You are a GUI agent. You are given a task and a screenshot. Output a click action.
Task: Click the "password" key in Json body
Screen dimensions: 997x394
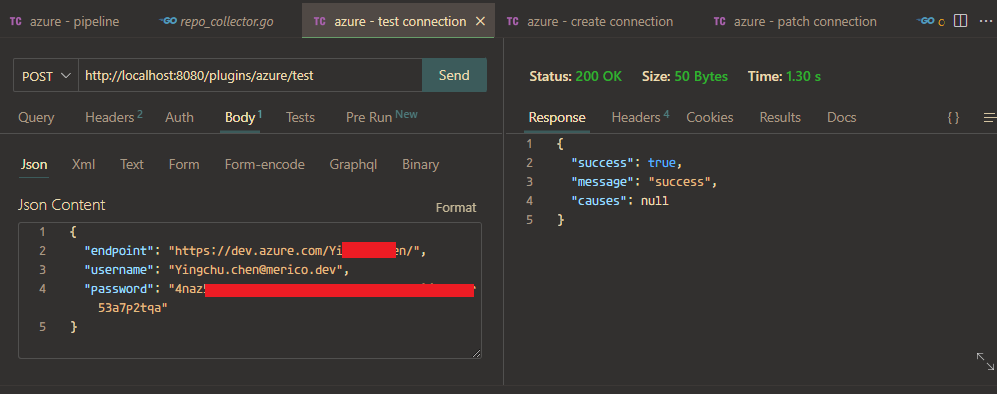click(x=120, y=289)
